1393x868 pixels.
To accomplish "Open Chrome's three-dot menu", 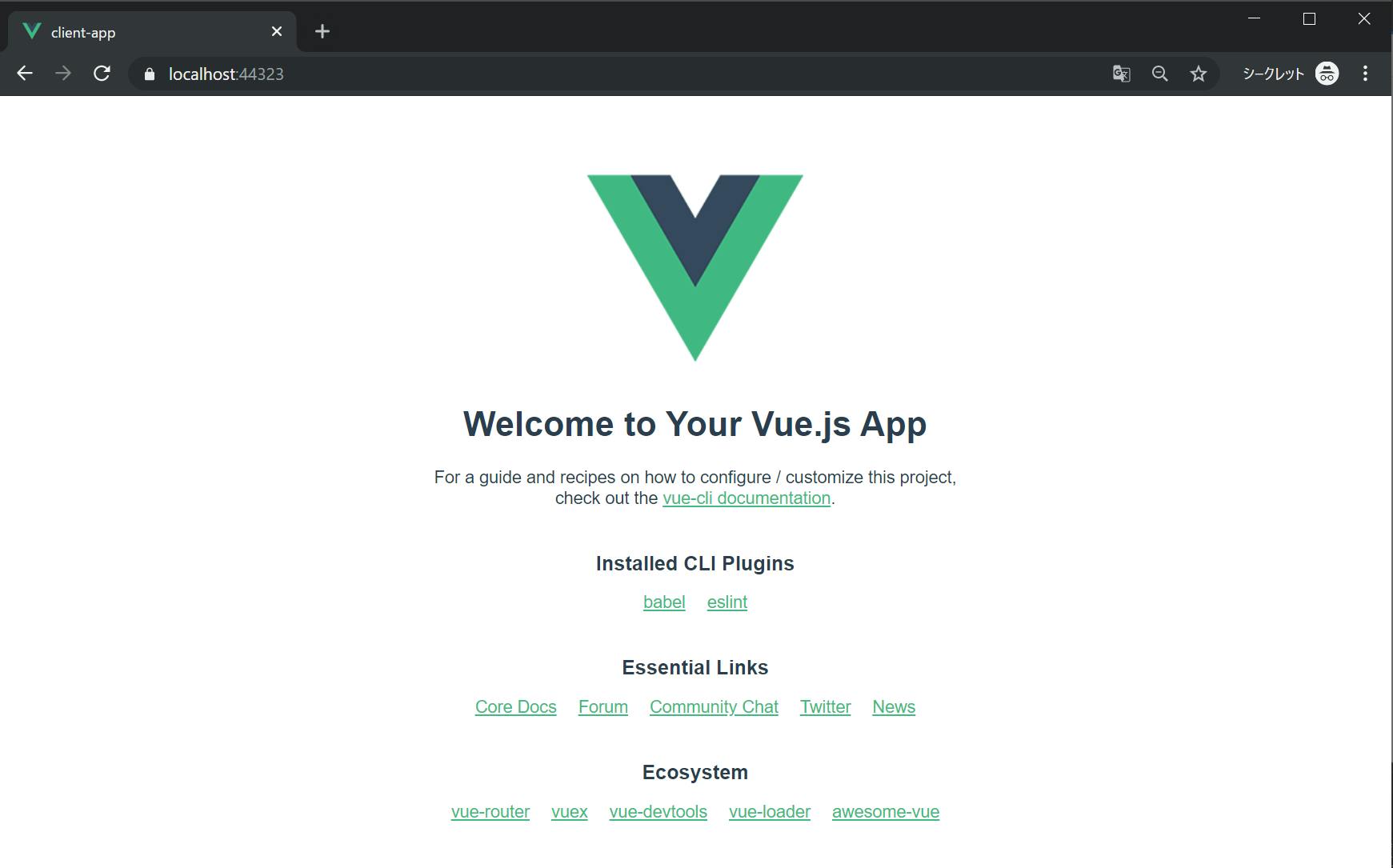I will tap(1365, 74).
